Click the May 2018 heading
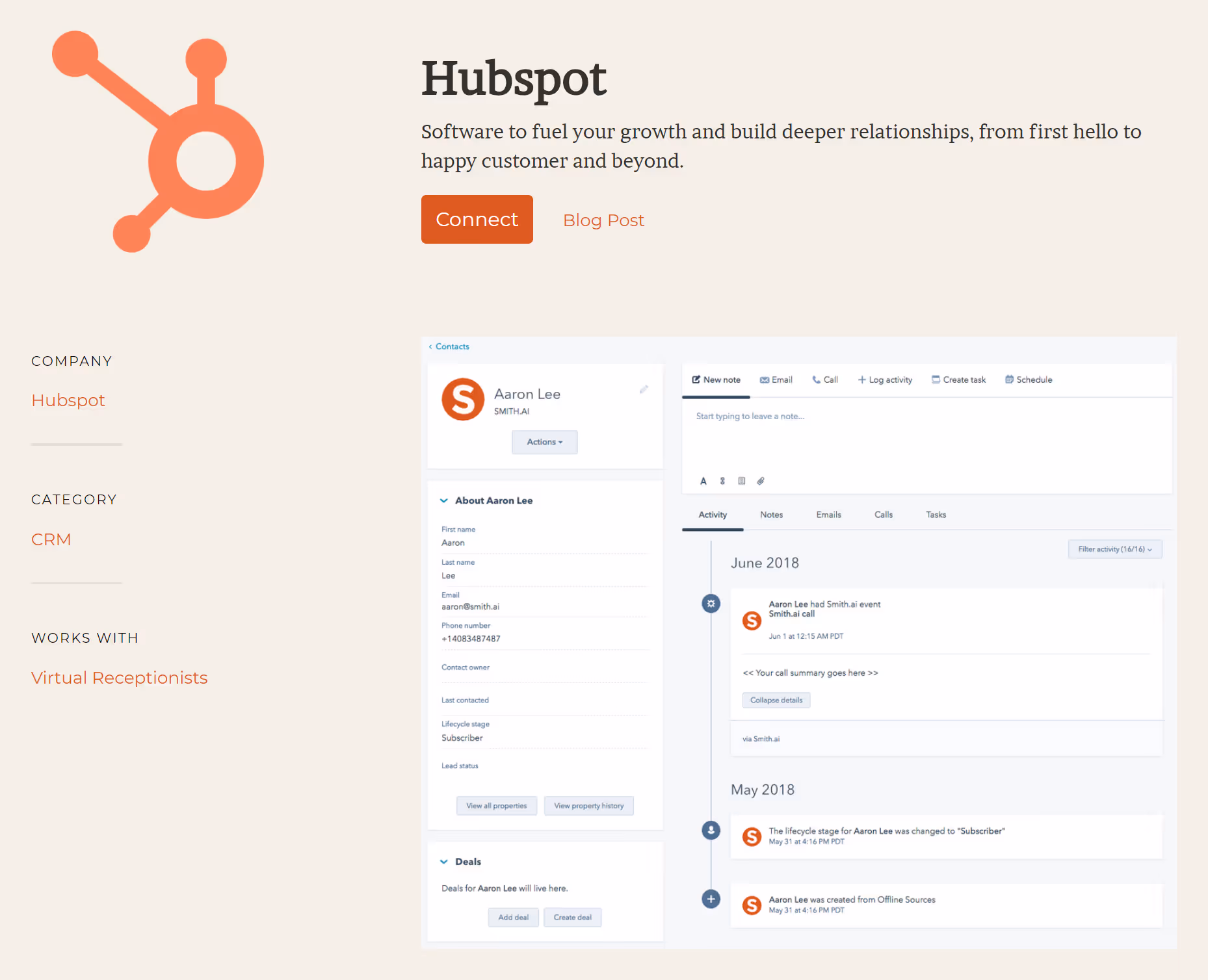Image resolution: width=1208 pixels, height=980 pixels. [763, 790]
